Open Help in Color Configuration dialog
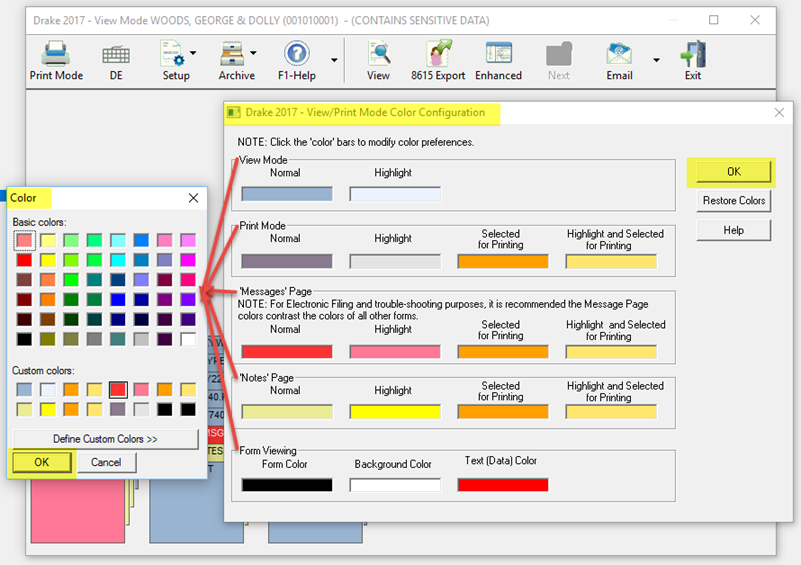The image size is (801, 565). coord(734,230)
